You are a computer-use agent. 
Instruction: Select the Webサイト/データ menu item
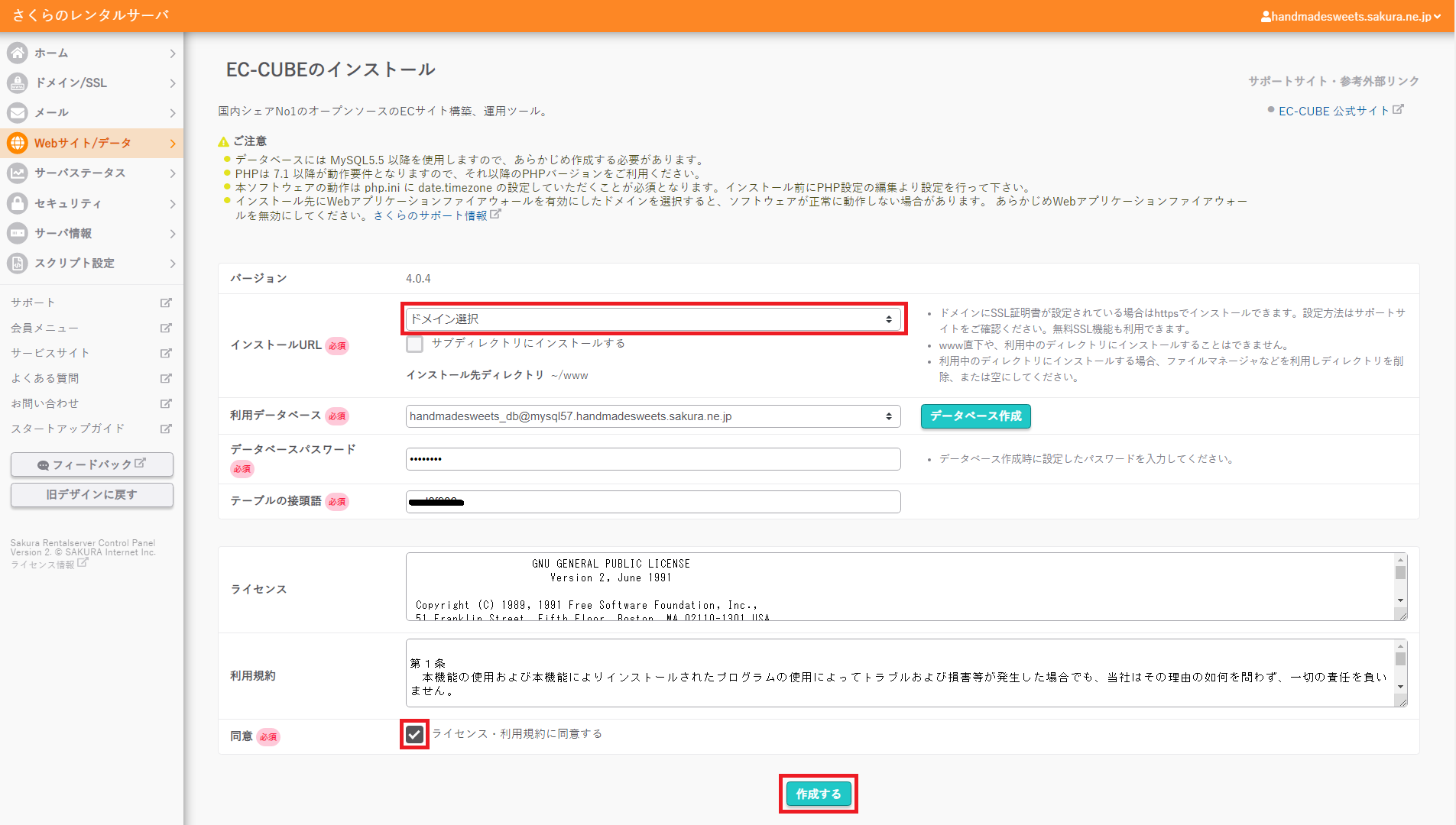click(92, 143)
